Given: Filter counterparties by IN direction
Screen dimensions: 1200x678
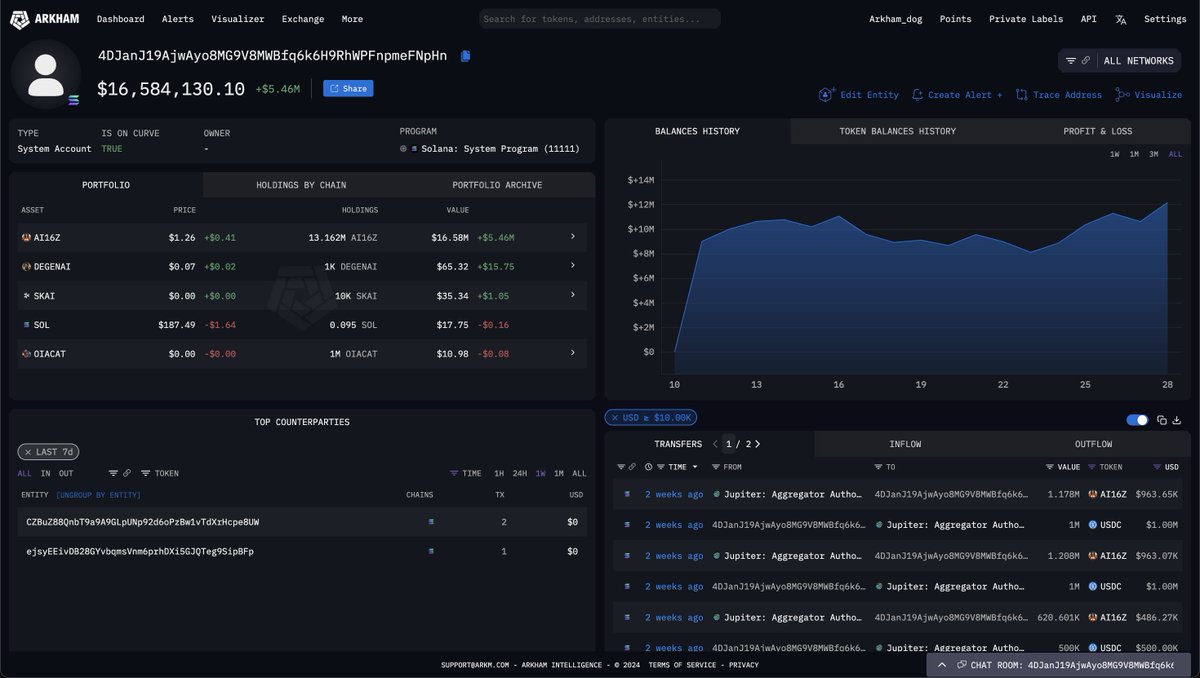Looking at the screenshot, I should pyautogui.click(x=45, y=473).
